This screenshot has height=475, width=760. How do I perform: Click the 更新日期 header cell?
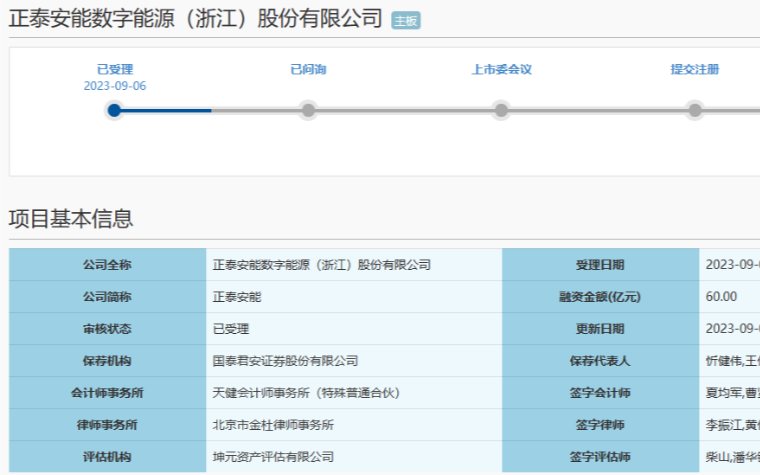(x=601, y=329)
